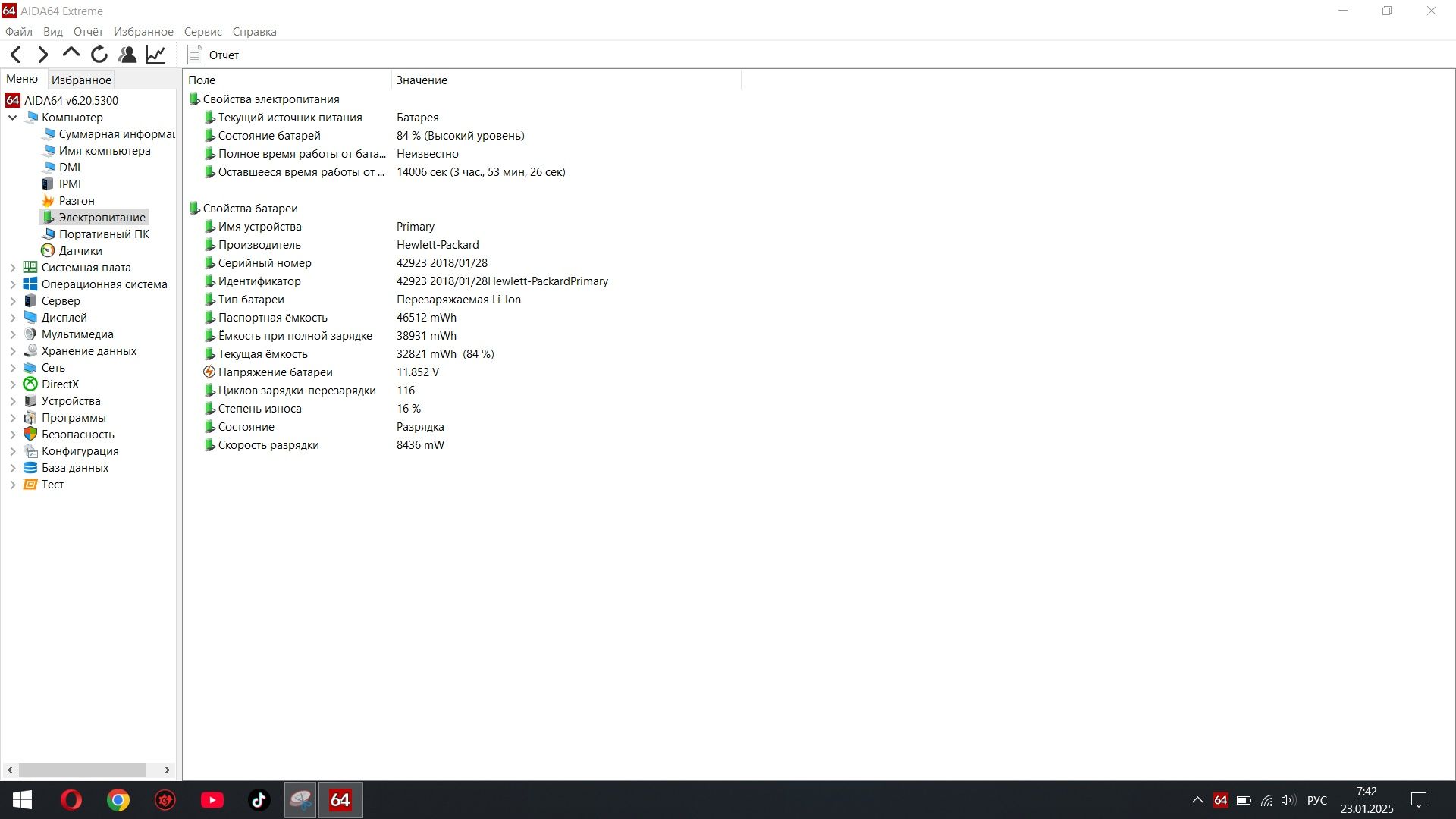Click the sidebar scroll right arrow
Screen dimensions: 1456x819
(x=167, y=770)
